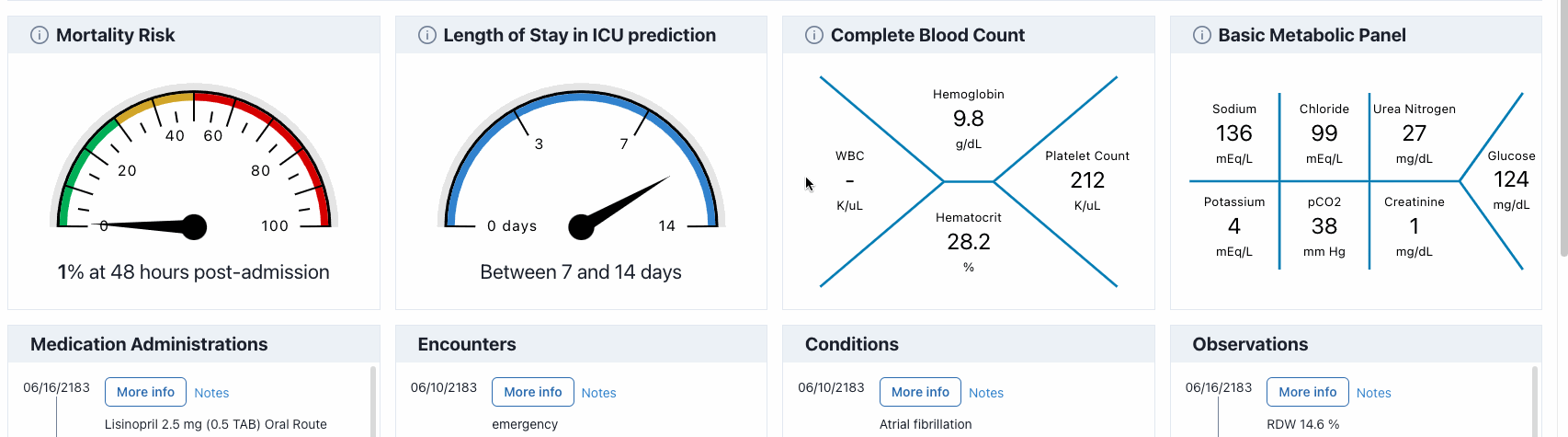Show Basic Metabolic Panel info icon

pyautogui.click(x=1202, y=35)
